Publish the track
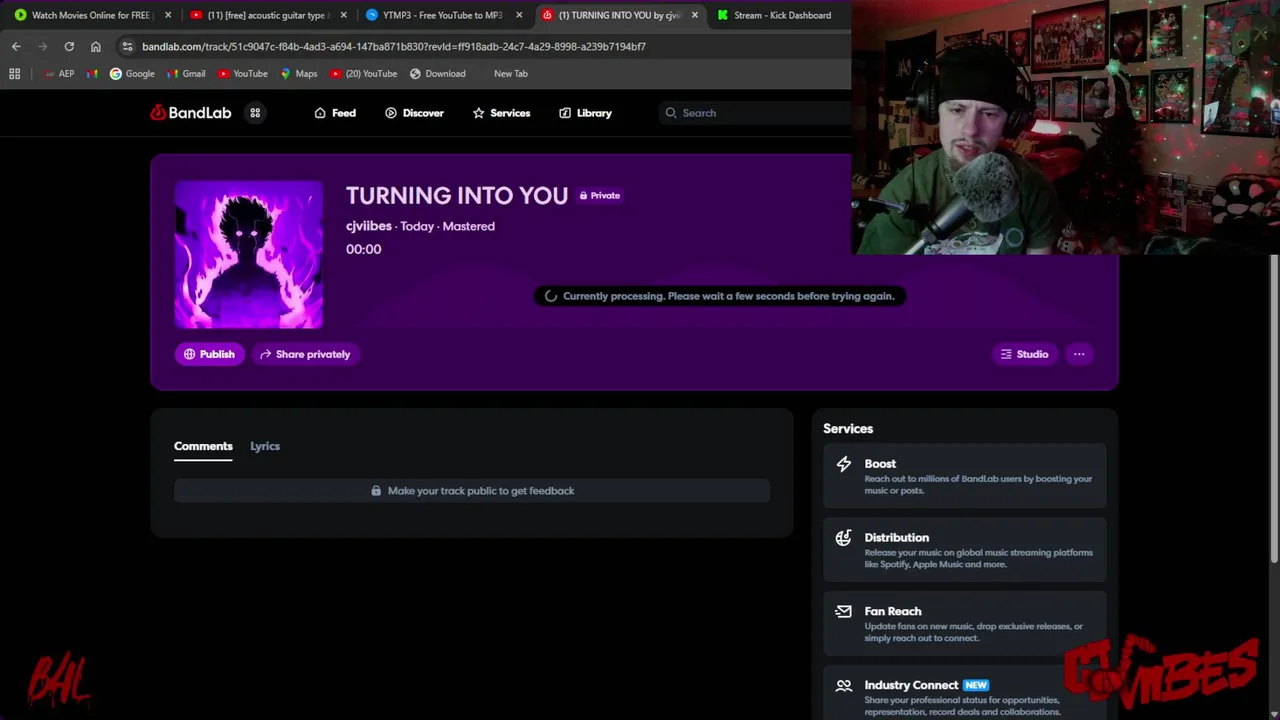The width and height of the screenshot is (1280, 720). (209, 354)
